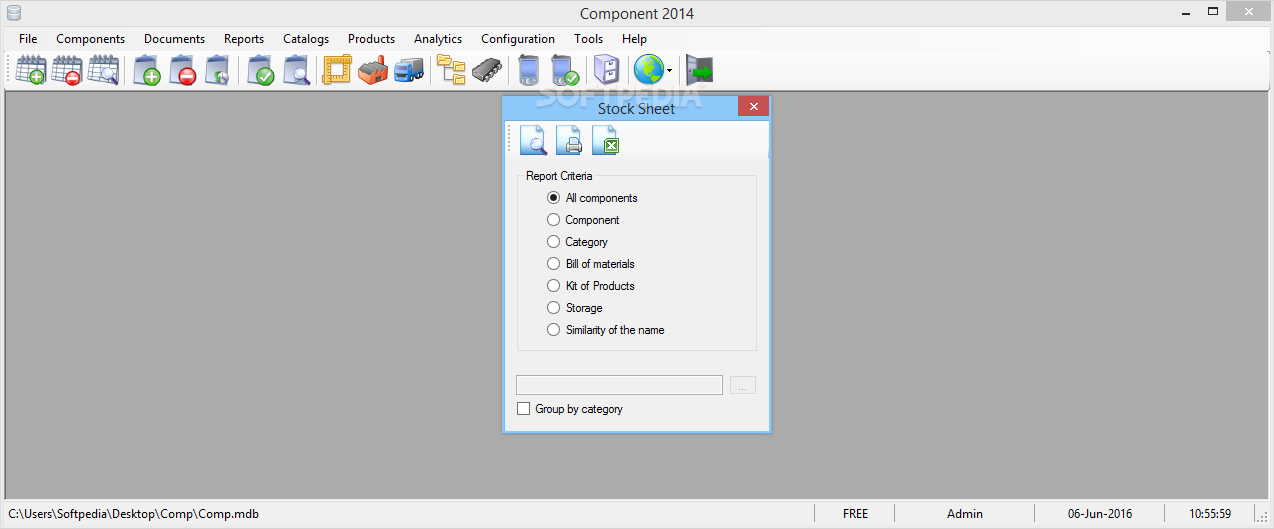Screen dimensions: 1274x529
Task: Open the File menu
Action: pos(28,39)
